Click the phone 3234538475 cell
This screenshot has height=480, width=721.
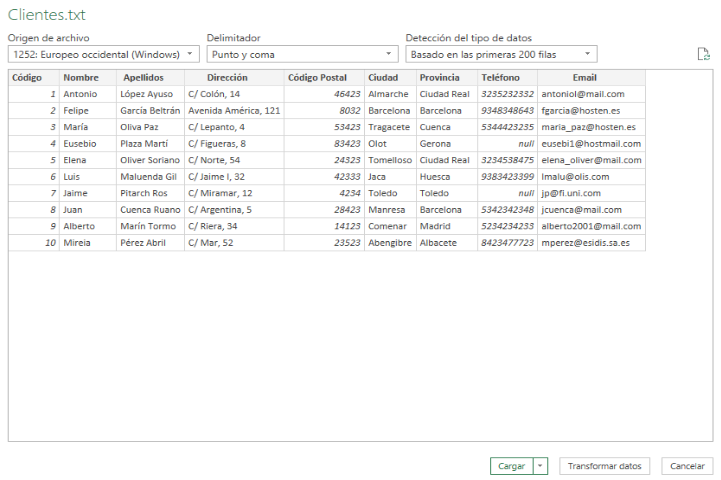pos(508,160)
